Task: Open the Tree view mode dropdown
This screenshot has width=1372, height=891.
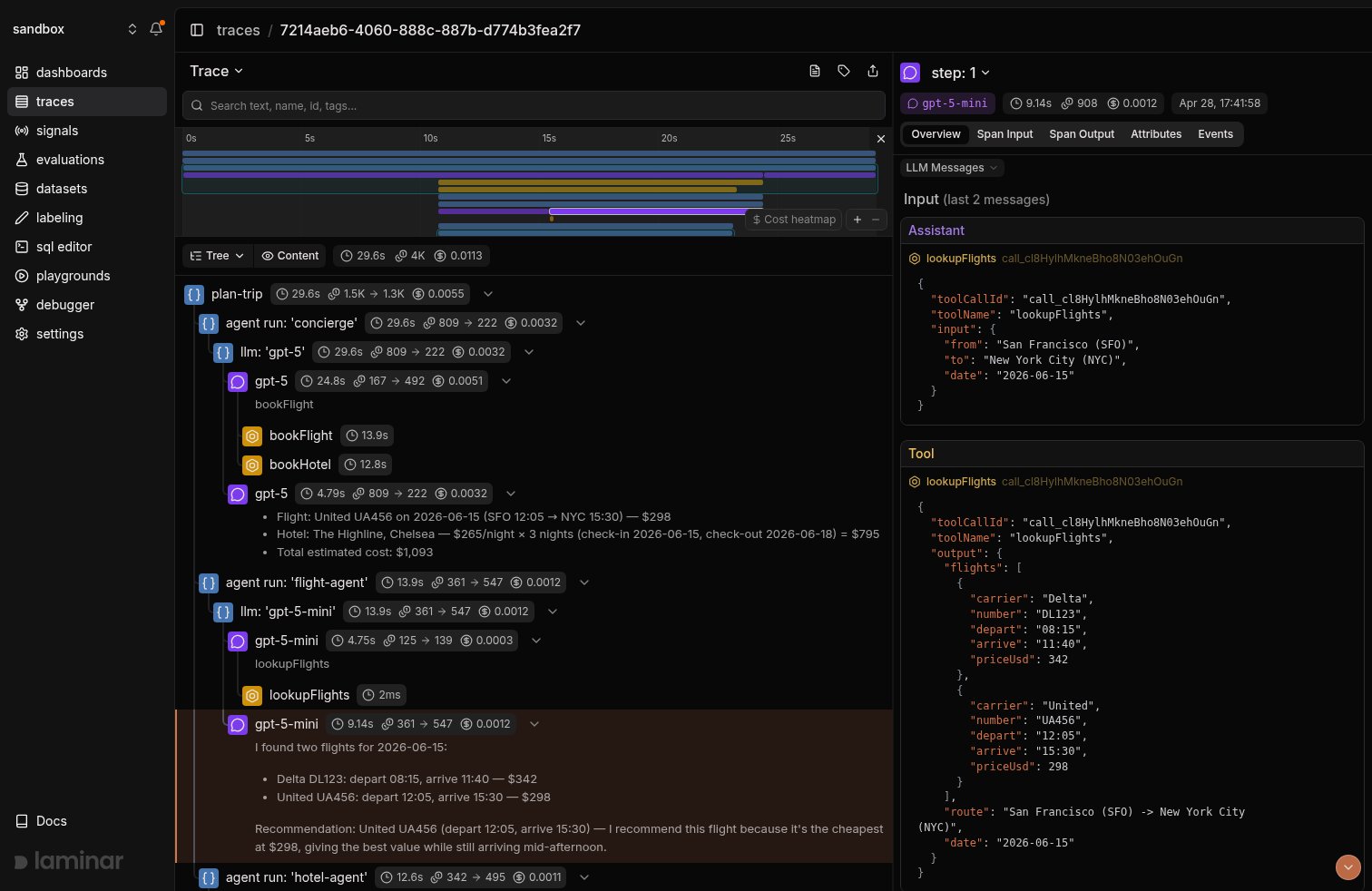Action: 218,256
